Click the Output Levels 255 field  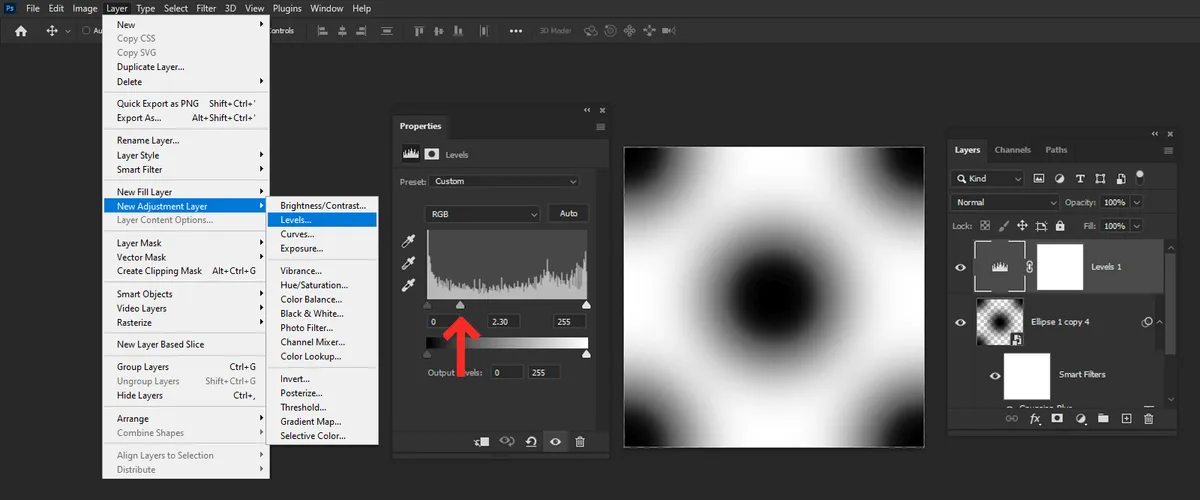546,372
